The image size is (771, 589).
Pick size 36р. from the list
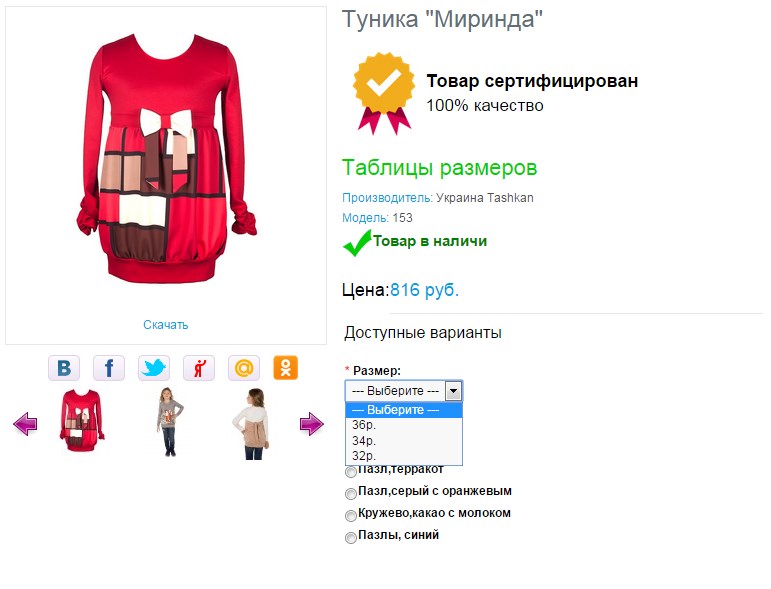pos(404,425)
